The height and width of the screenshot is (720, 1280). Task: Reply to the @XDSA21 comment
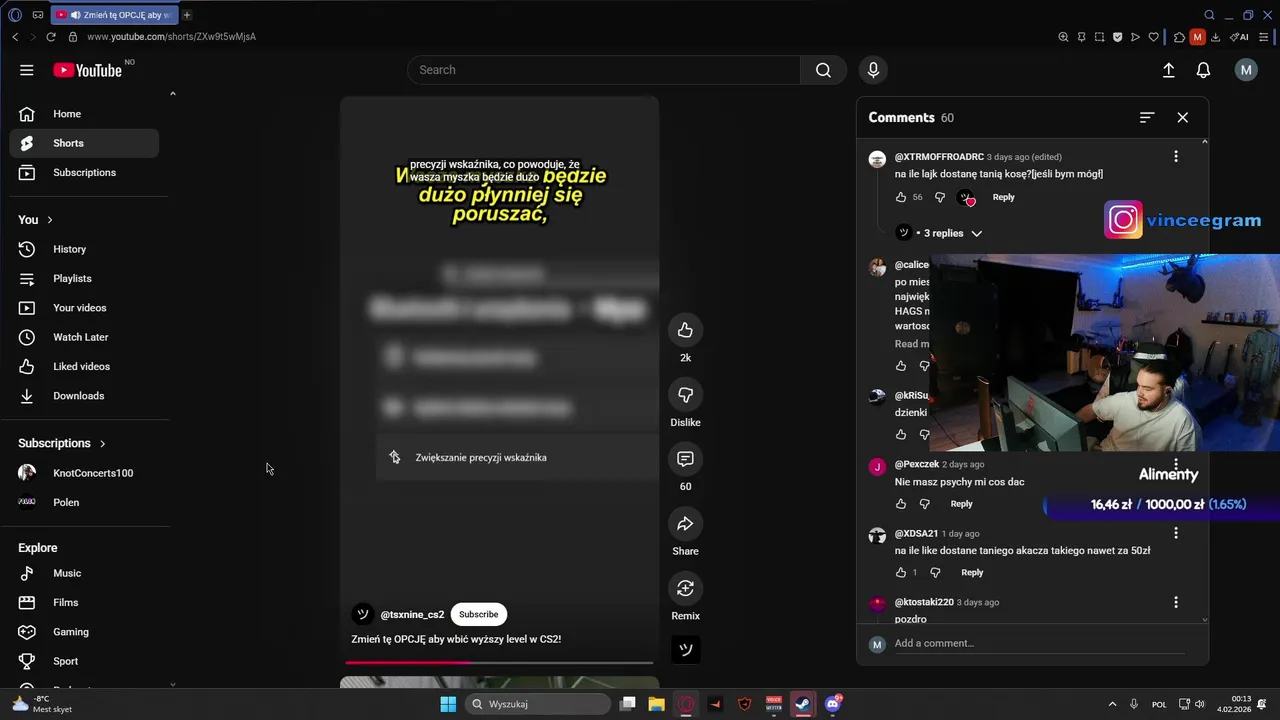point(972,573)
